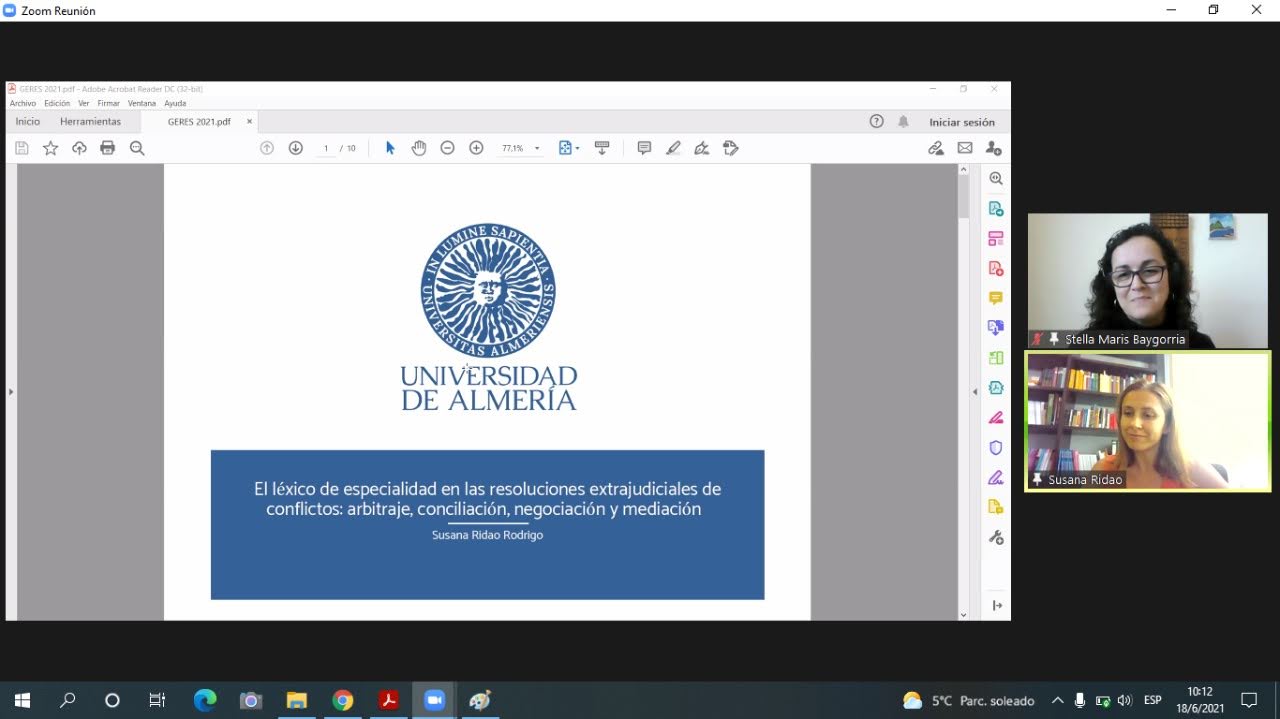
Task: Close the GERES 2021.pdf tab
Action: 249,121
